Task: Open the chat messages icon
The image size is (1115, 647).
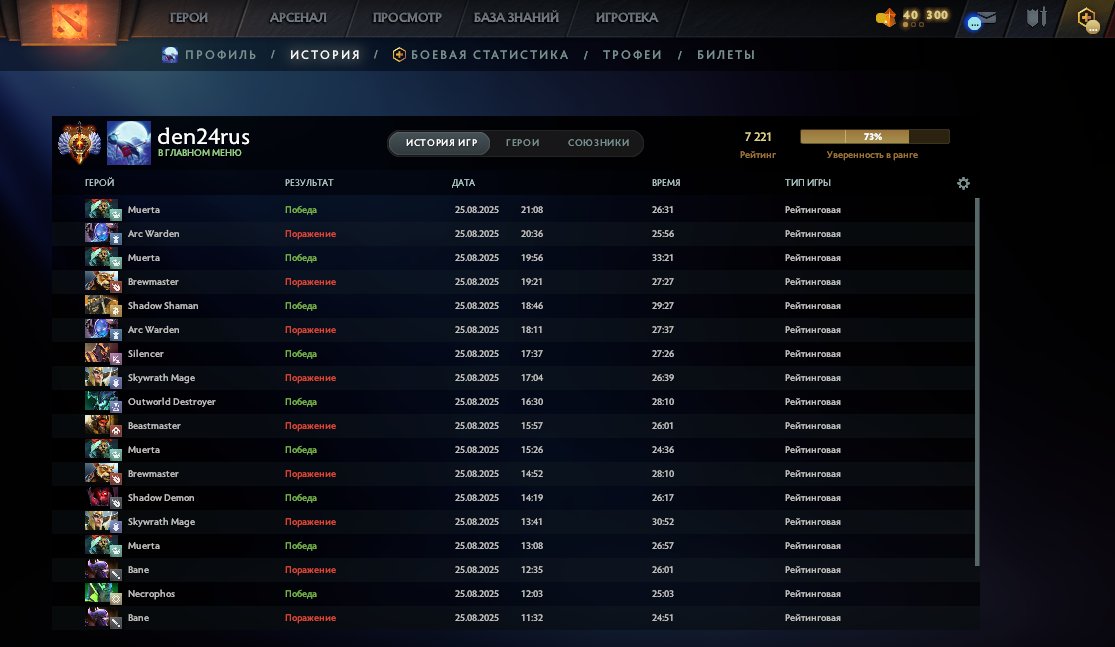Action: (x=981, y=19)
